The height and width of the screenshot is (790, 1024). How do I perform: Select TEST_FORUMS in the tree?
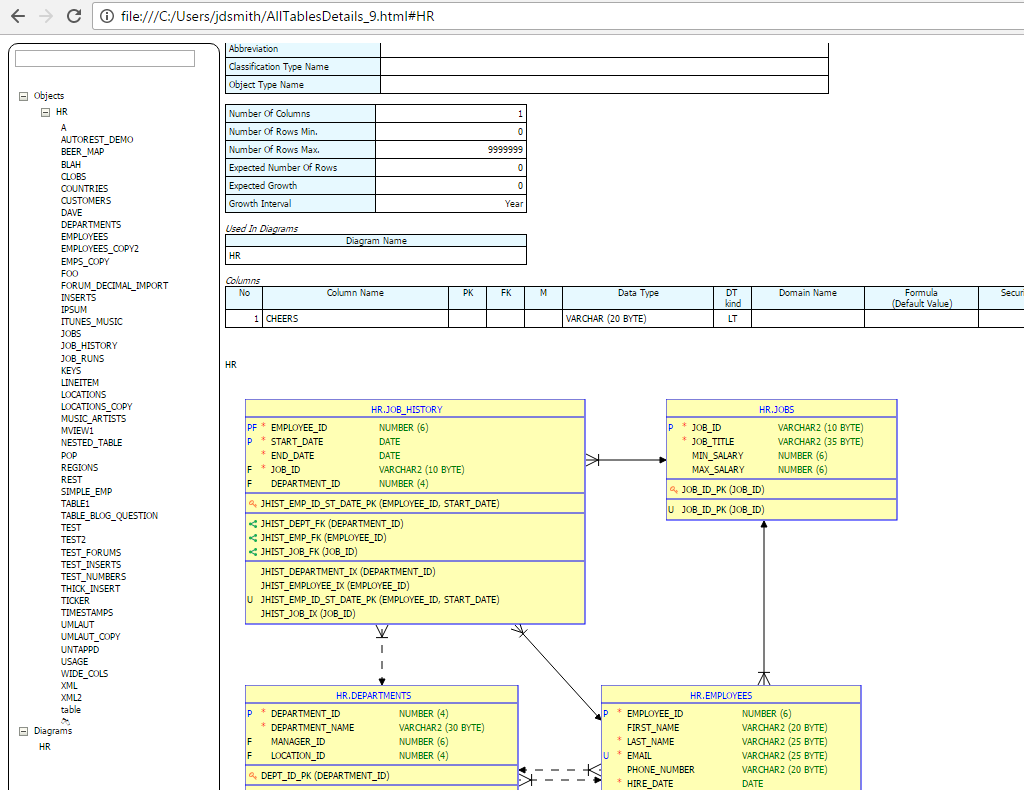click(x=91, y=553)
